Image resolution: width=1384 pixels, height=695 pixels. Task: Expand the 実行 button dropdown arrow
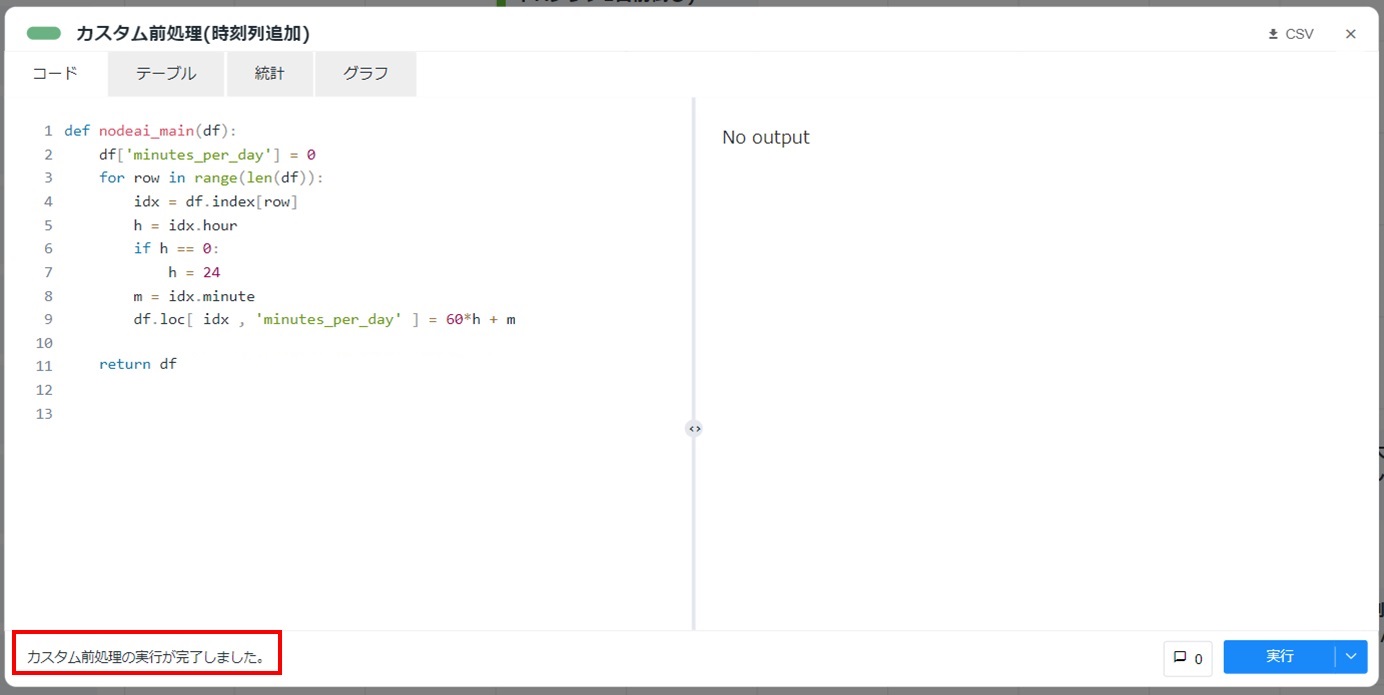point(1351,657)
